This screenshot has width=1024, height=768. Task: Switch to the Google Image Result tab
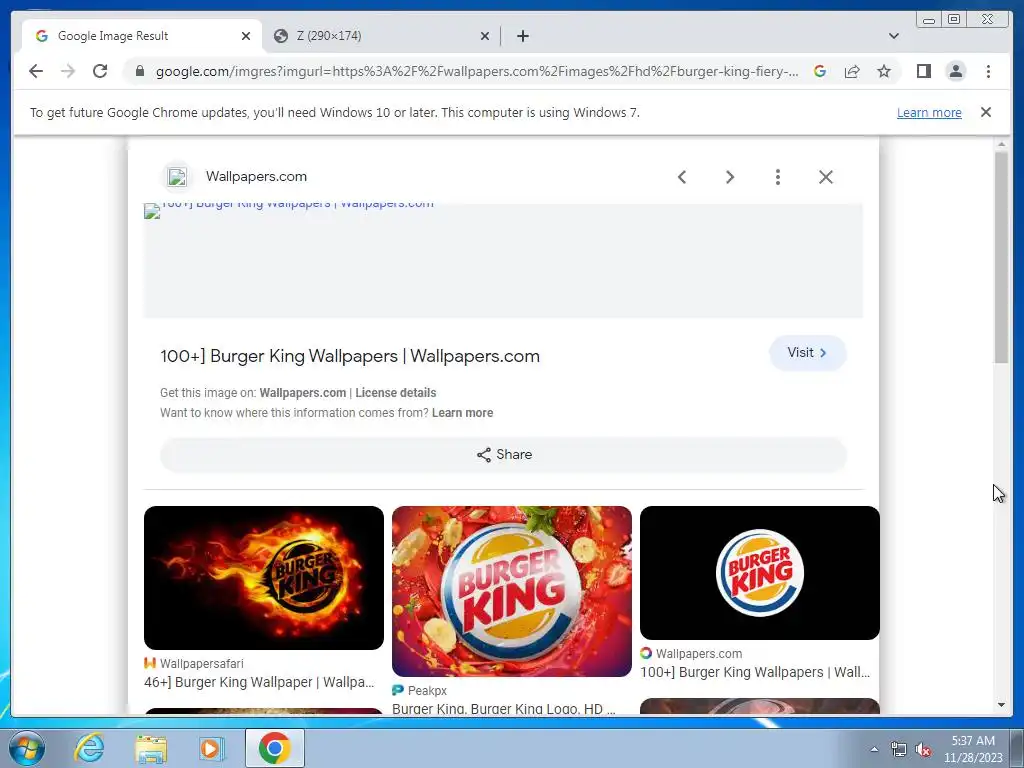[142, 36]
